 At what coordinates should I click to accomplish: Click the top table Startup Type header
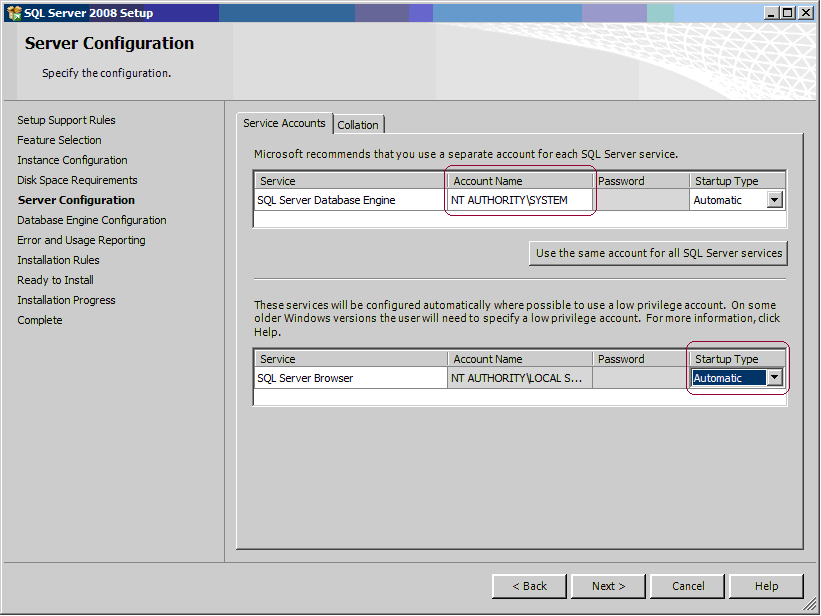click(738, 181)
